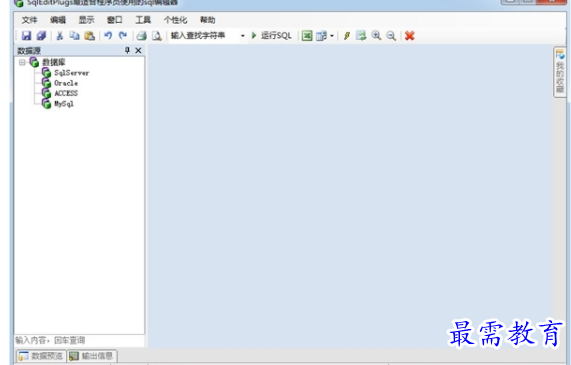
Task: Open the search string dropdown arrow
Action: 243,36
